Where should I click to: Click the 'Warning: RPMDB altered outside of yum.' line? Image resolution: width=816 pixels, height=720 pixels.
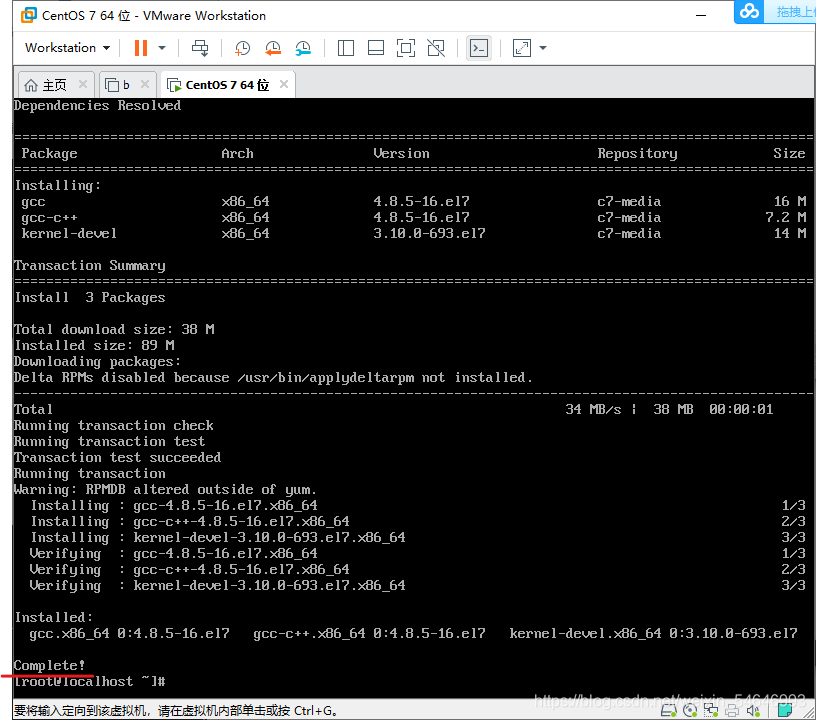[165, 490]
